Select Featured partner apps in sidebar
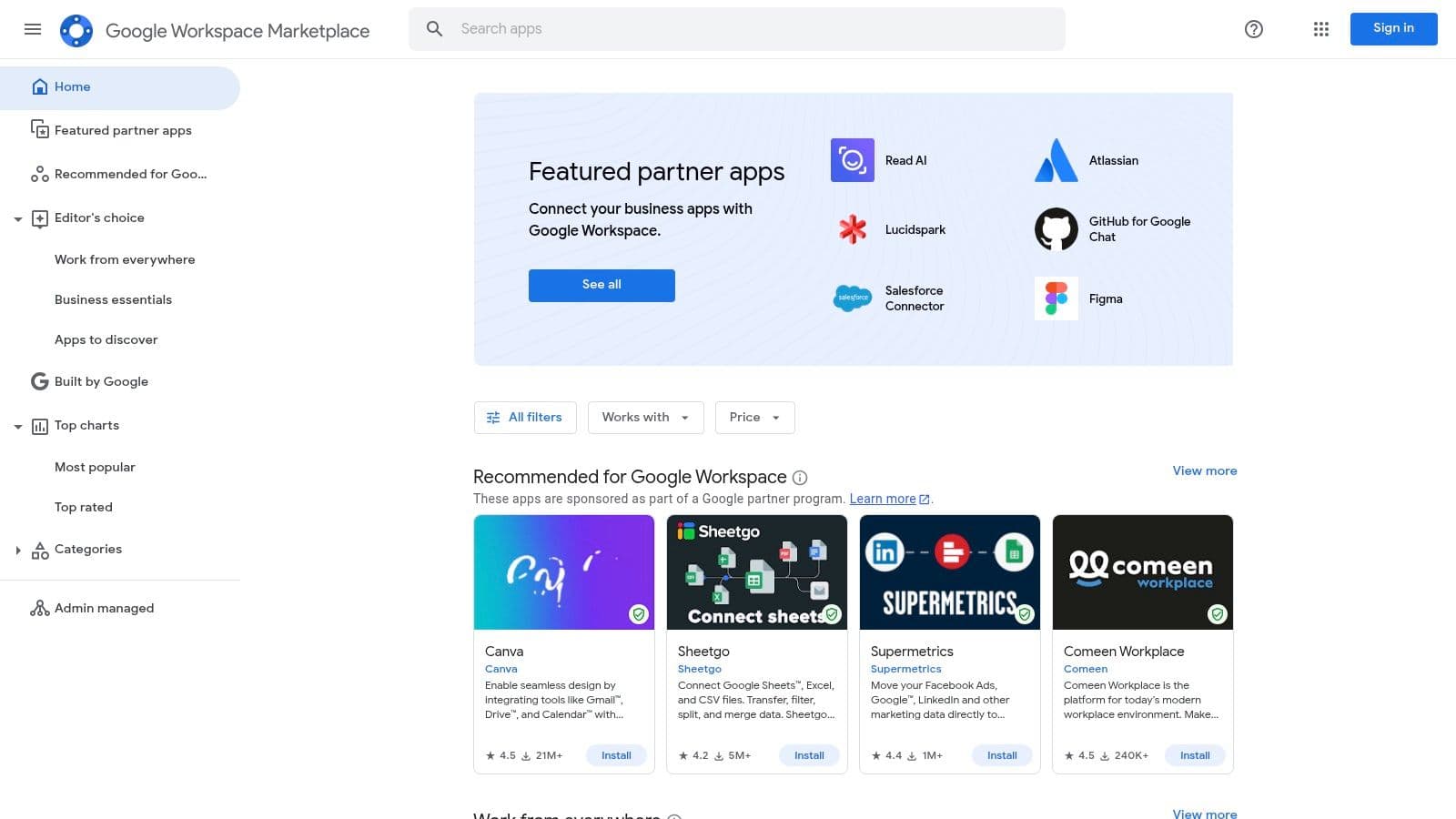 [x=123, y=130]
